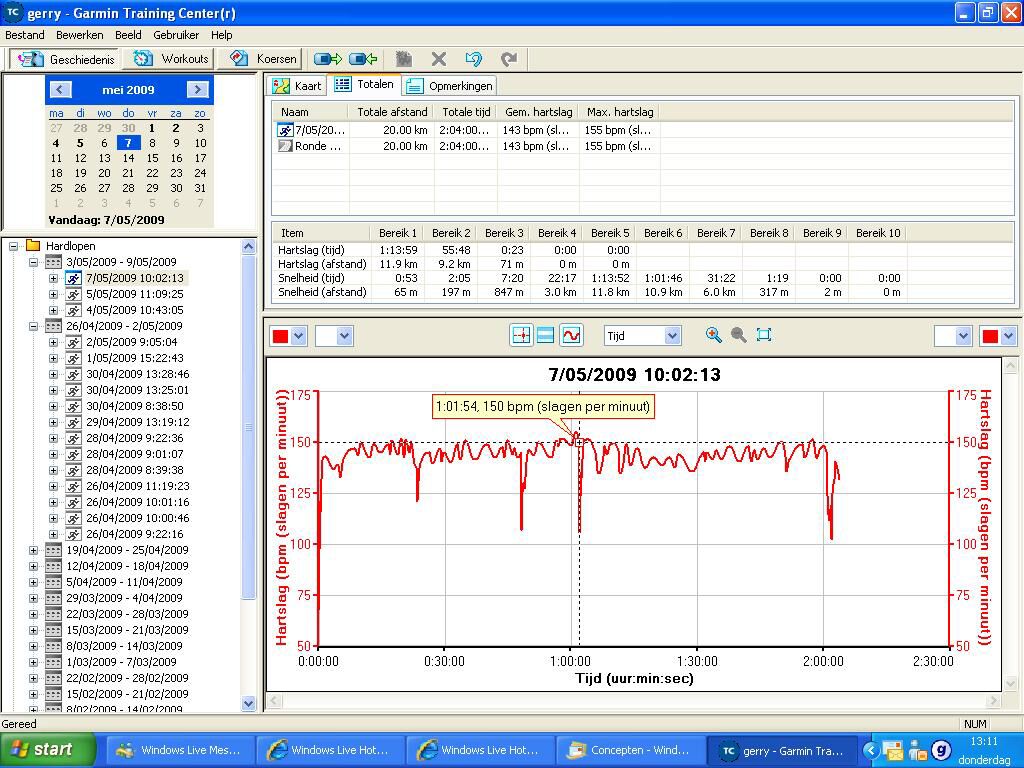Image resolution: width=1024 pixels, height=768 pixels.
Task: Open the left axis red color dropdown
Action: point(298,336)
